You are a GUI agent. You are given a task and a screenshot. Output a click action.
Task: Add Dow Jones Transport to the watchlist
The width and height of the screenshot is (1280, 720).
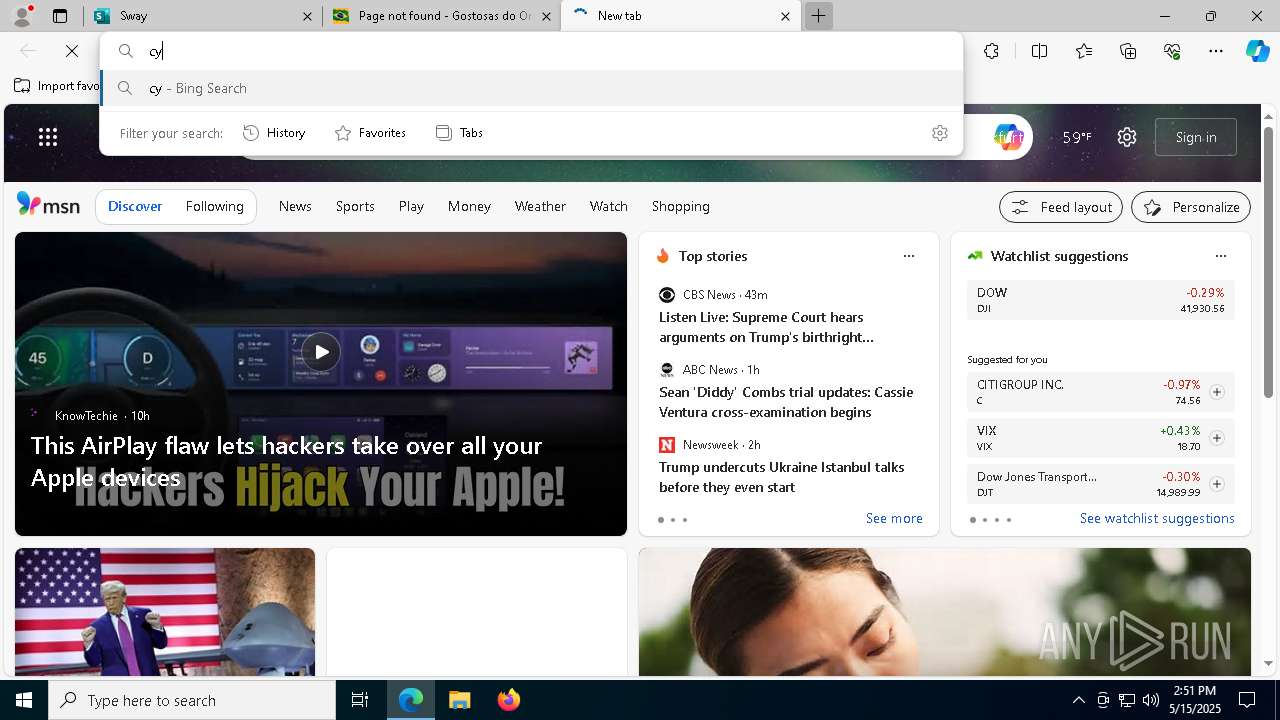(1216, 484)
